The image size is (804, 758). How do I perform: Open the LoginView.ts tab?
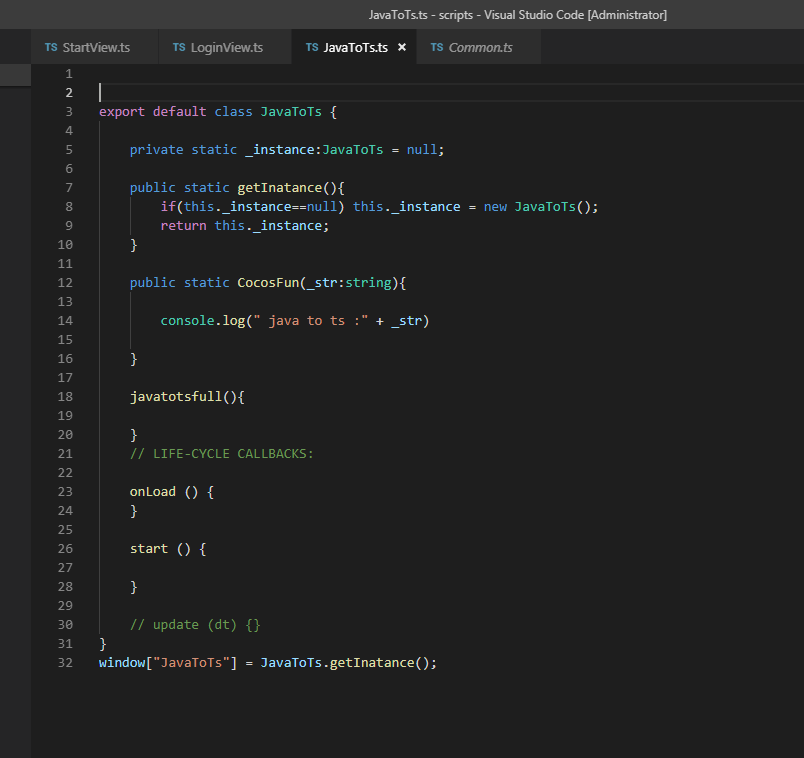(x=226, y=47)
